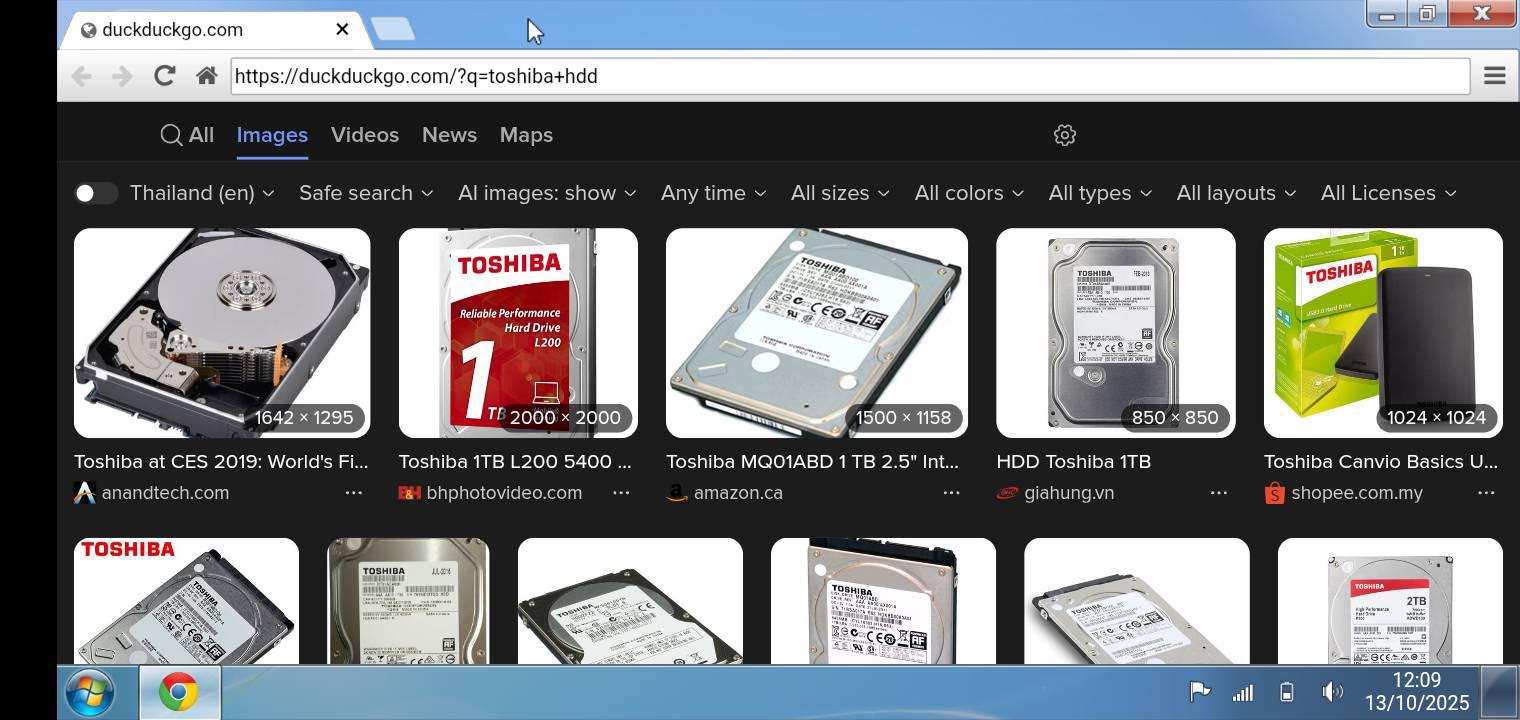This screenshot has height=720, width=1520.
Task: Open the second-row image with red TOSHIBA banner
Action: [x=186, y=601]
